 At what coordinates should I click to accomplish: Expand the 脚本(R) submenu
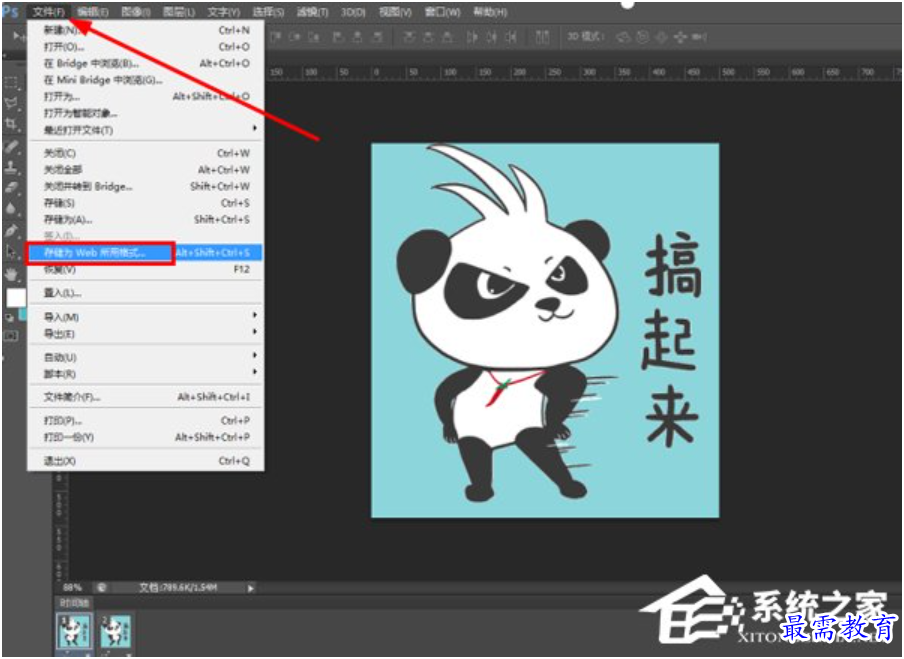[144, 374]
